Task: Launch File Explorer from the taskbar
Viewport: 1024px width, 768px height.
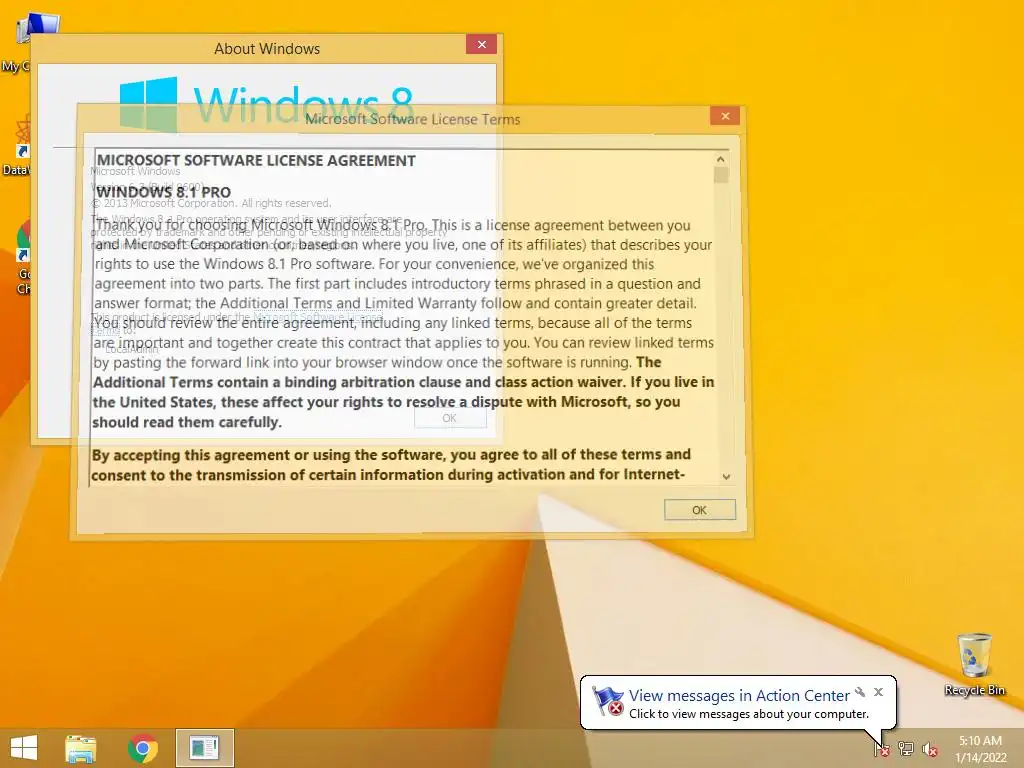Action: [80, 748]
